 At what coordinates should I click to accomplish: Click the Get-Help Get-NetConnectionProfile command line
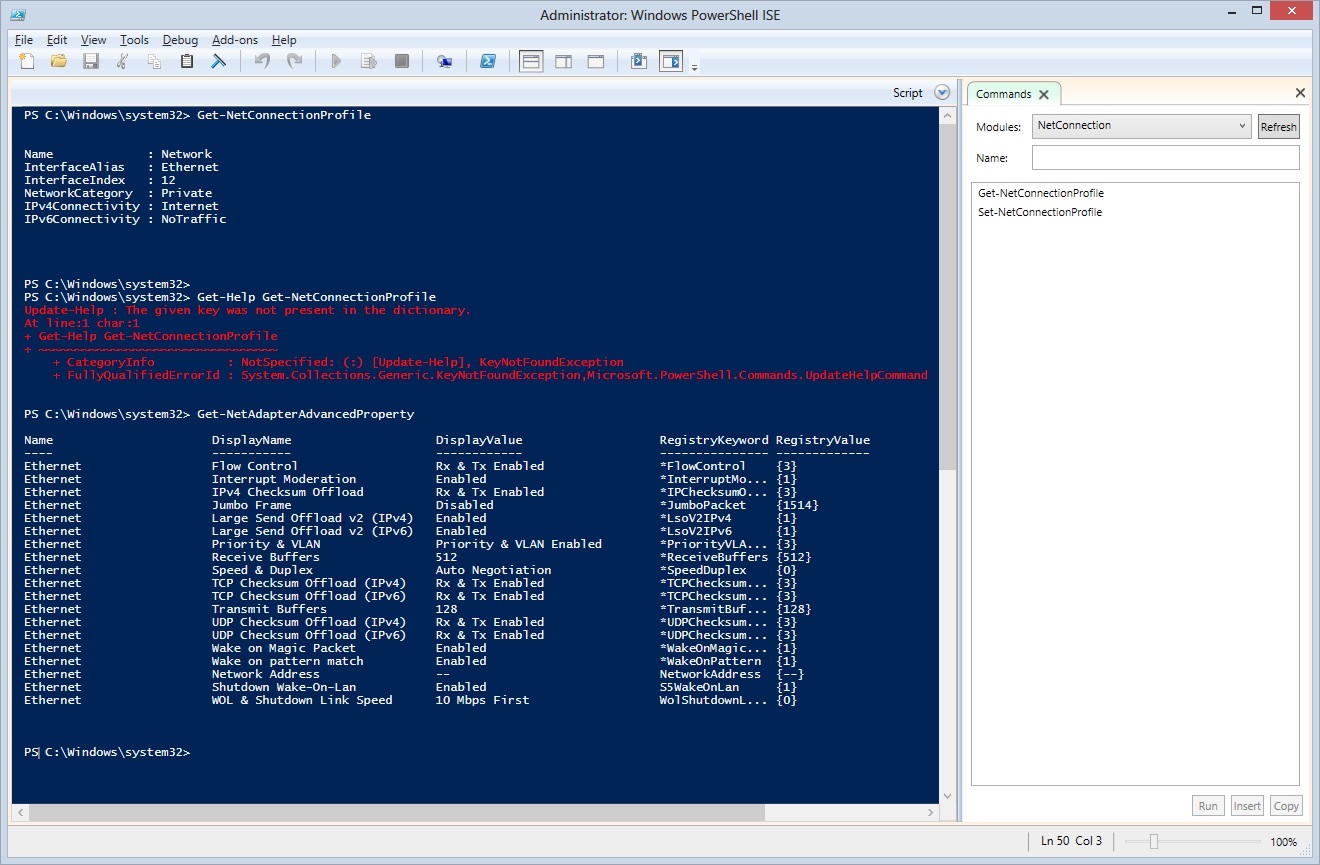(316, 297)
